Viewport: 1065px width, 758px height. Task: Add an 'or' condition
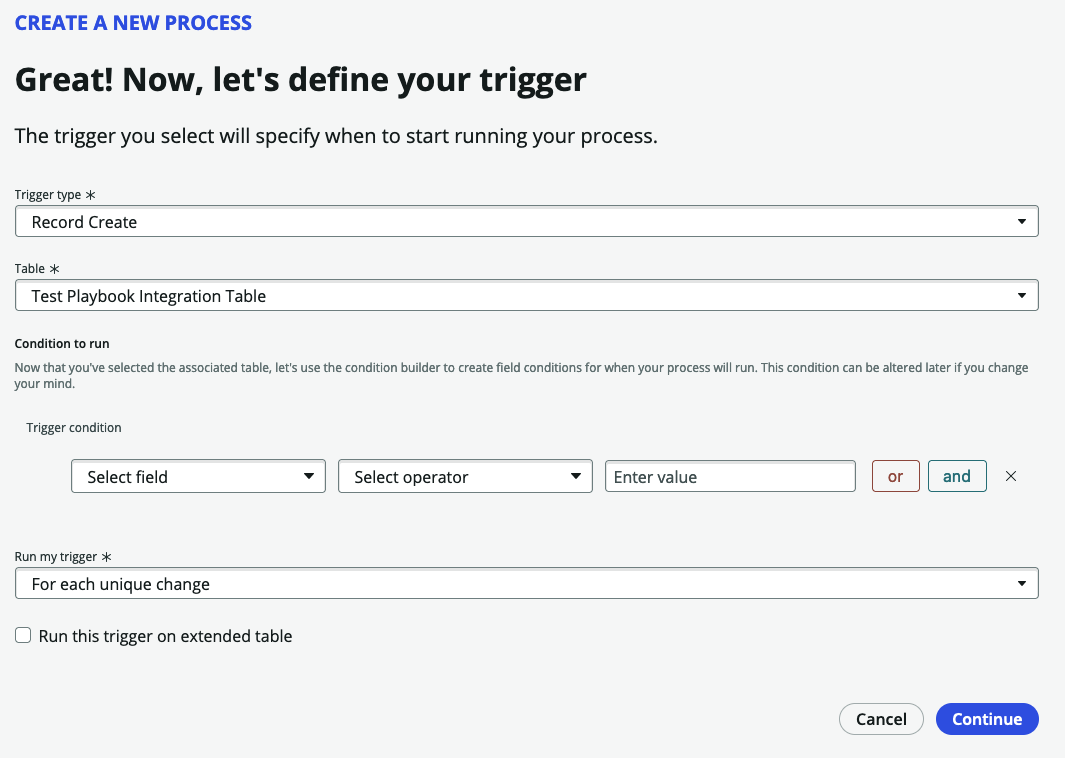pyautogui.click(x=895, y=477)
